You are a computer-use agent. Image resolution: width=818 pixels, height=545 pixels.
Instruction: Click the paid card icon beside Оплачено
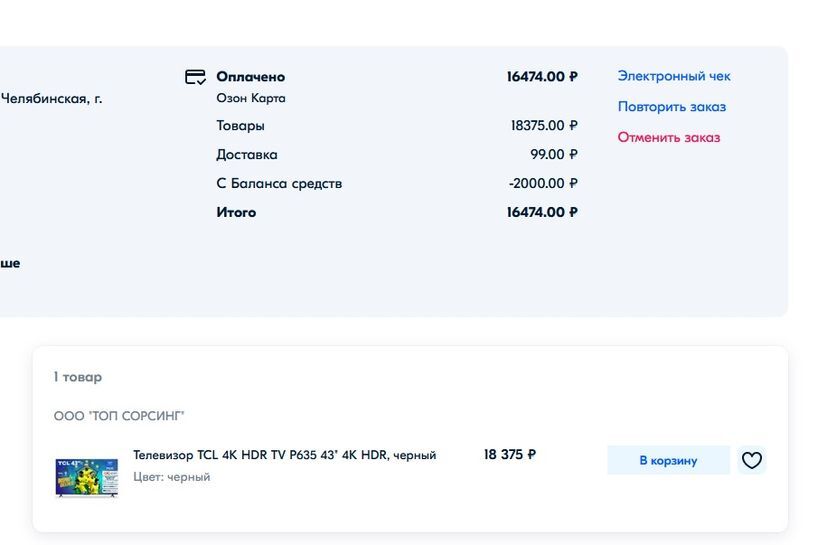(x=195, y=77)
